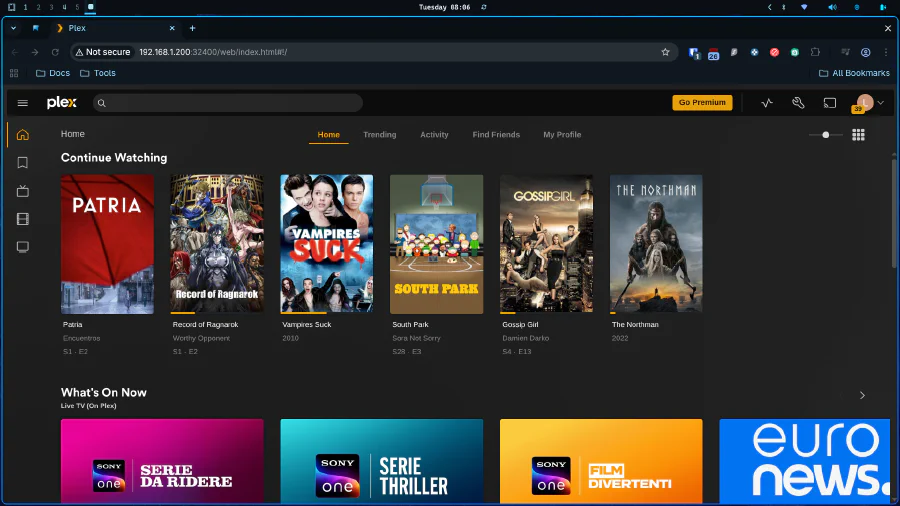The height and width of the screenshot is (506, 900).
Task: Open Watchlist bookmark icon in sidebar
Action: pos(22,163)
